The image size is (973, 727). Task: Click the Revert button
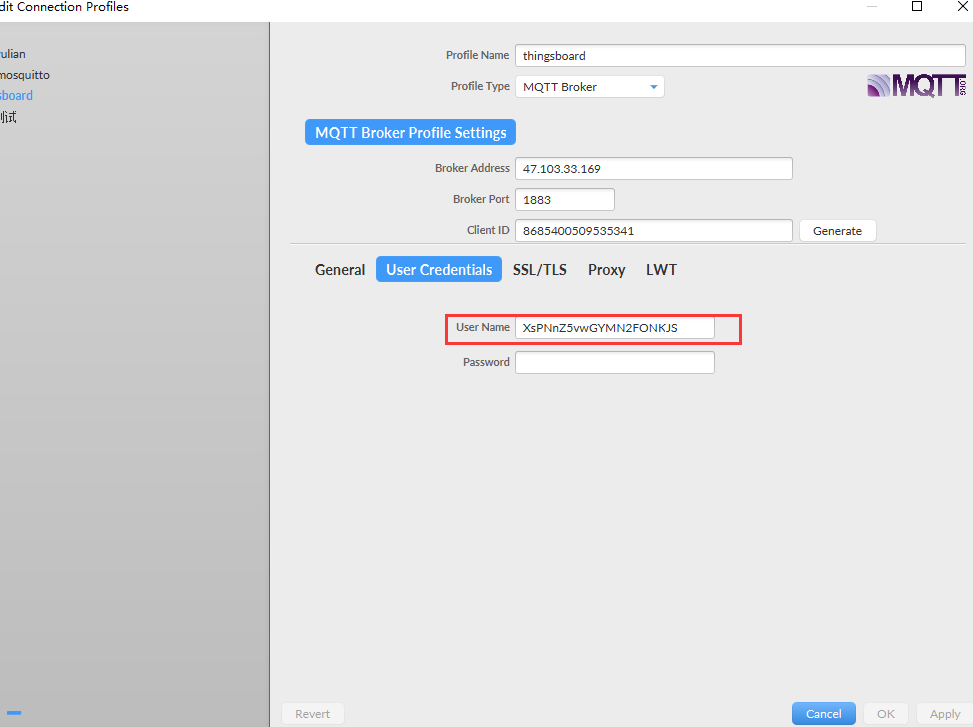click(x=313, y=714)
